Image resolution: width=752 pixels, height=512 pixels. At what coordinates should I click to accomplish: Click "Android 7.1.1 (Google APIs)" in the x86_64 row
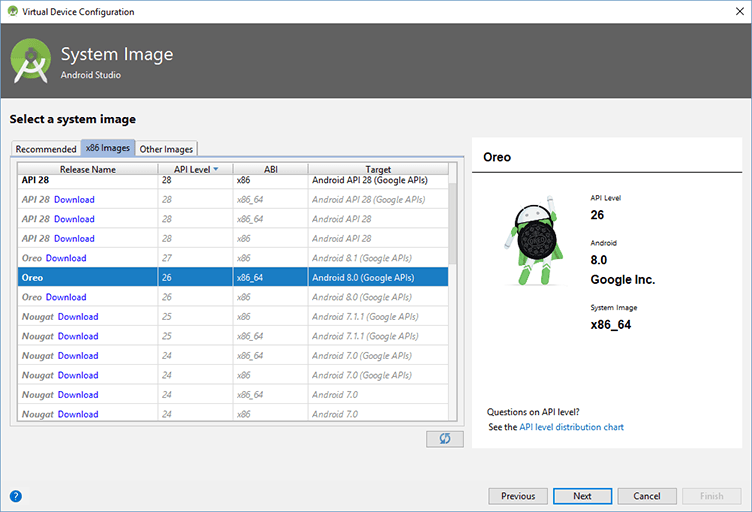[x=365, y=337]
